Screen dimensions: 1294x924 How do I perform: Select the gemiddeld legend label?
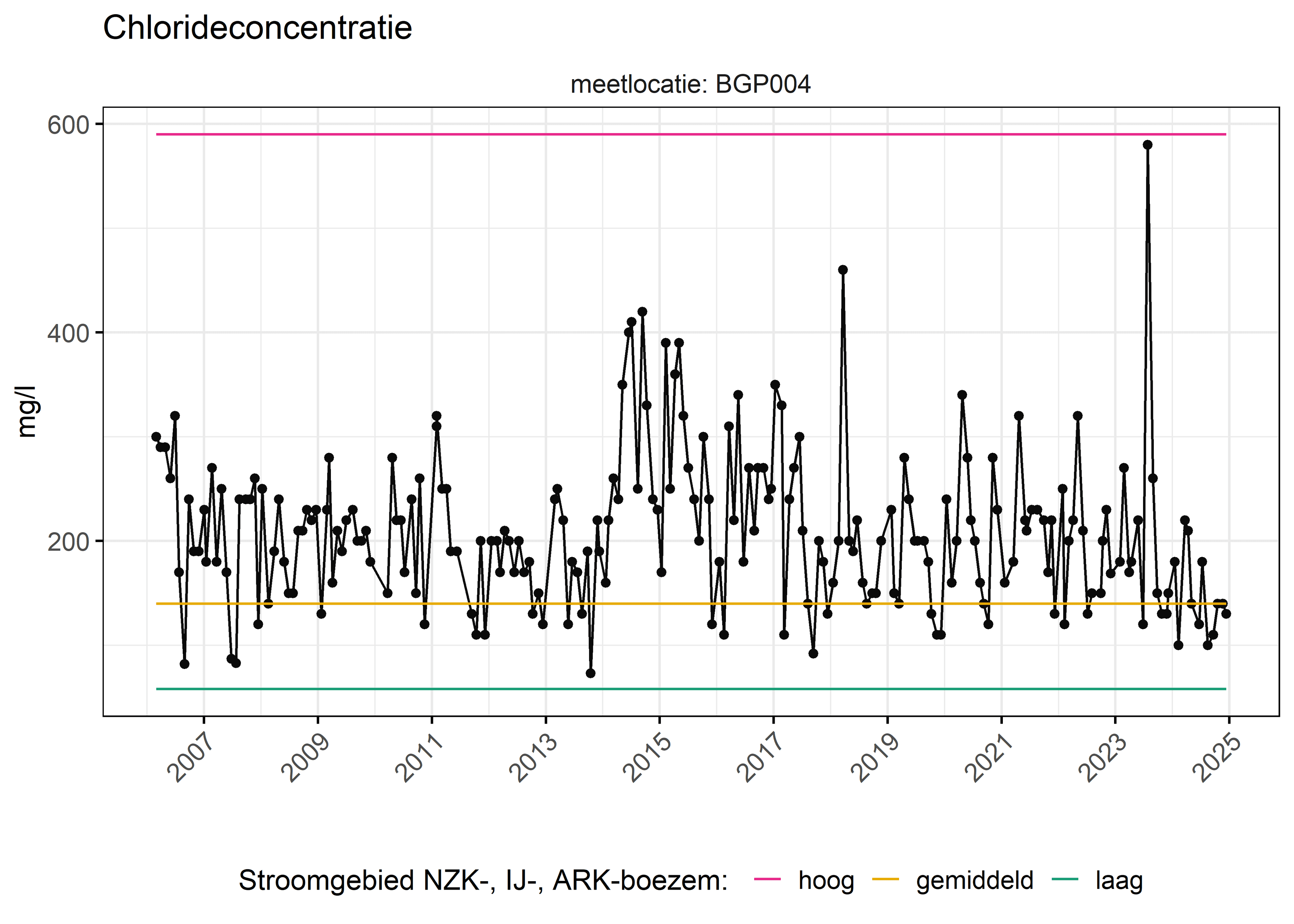975,880
